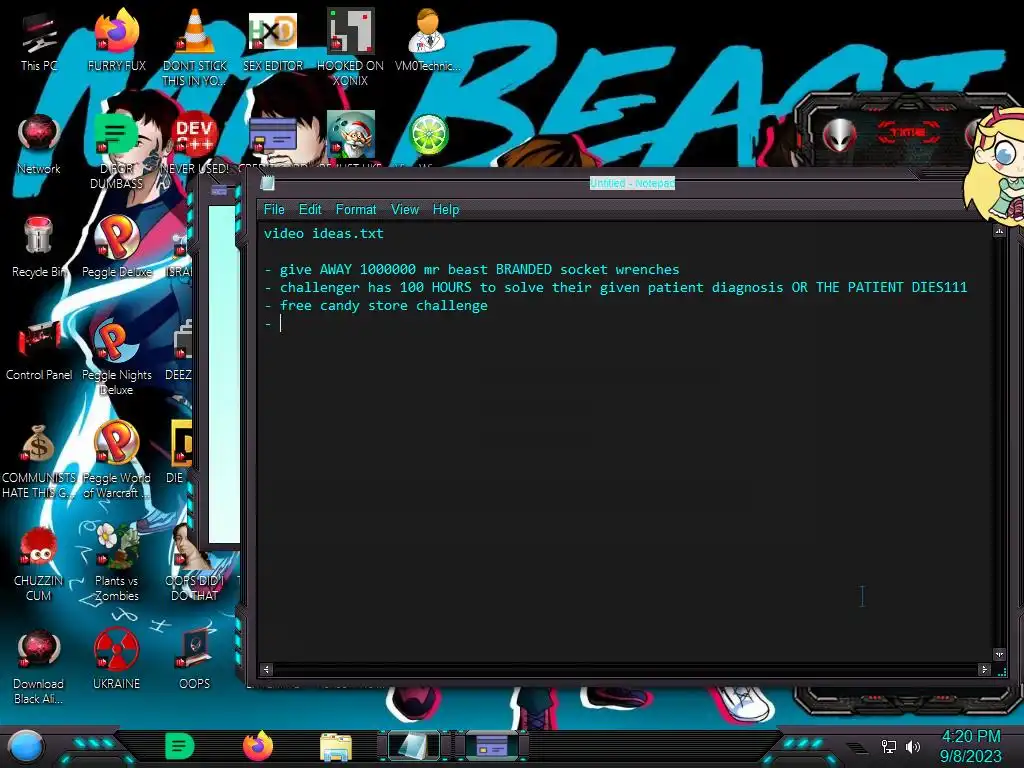The width and height of the screenshot is (1024, 768).
Task: Open the green chat DUMBASS shortcut
Action: pyautogui.click(x=116, y=150)
